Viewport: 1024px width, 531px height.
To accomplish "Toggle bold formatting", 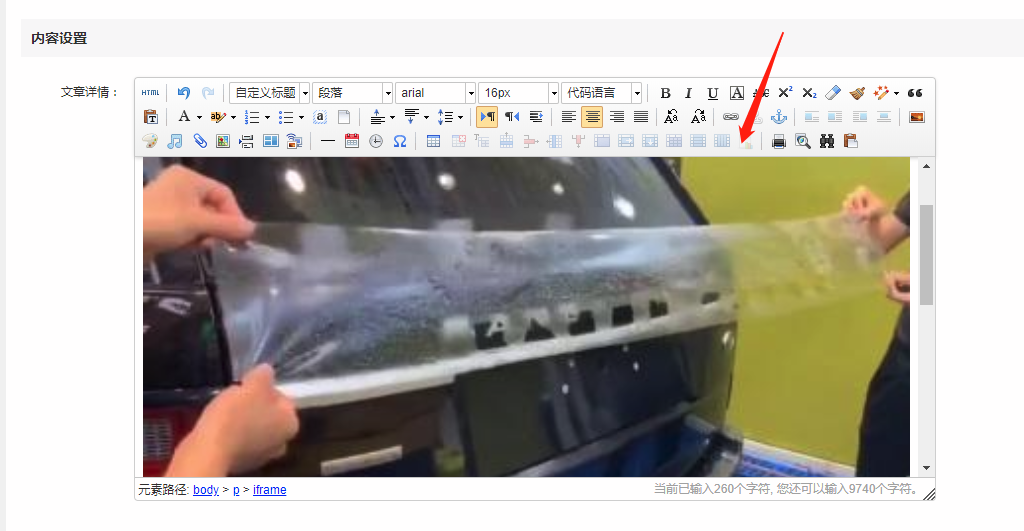I will point(665,93).
